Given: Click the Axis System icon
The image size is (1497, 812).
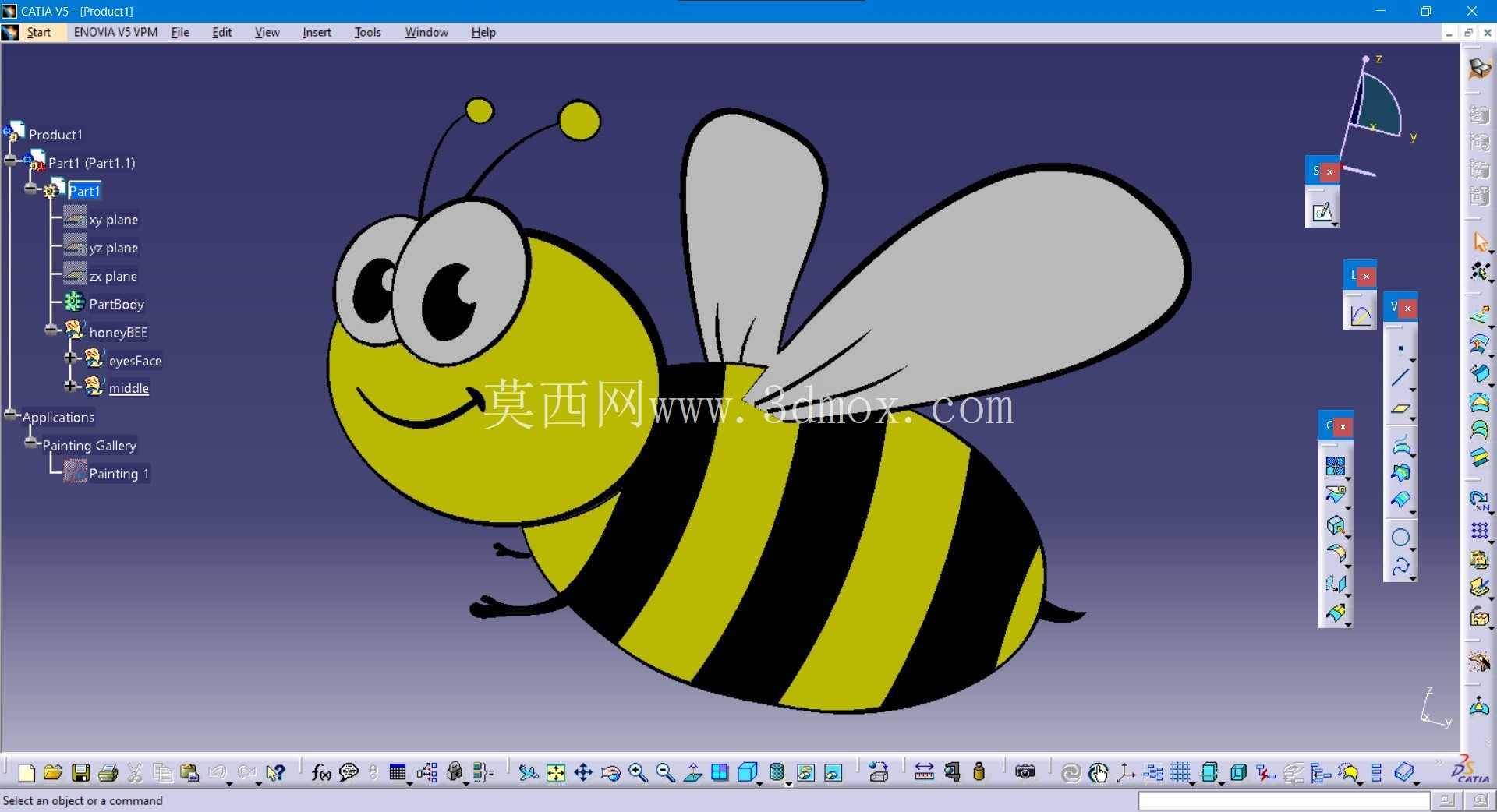Looking at the screenshot, I should [x=1126, y=772].
